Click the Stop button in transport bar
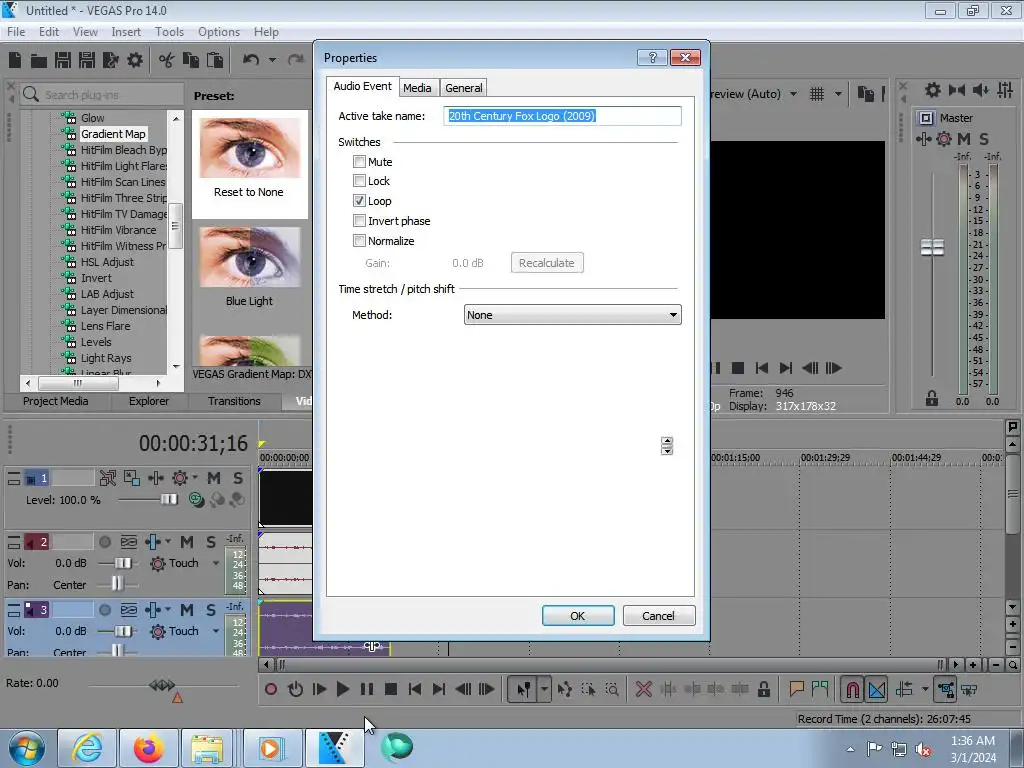This screenshot has height=768, width=1024. [x=391, y=689]
